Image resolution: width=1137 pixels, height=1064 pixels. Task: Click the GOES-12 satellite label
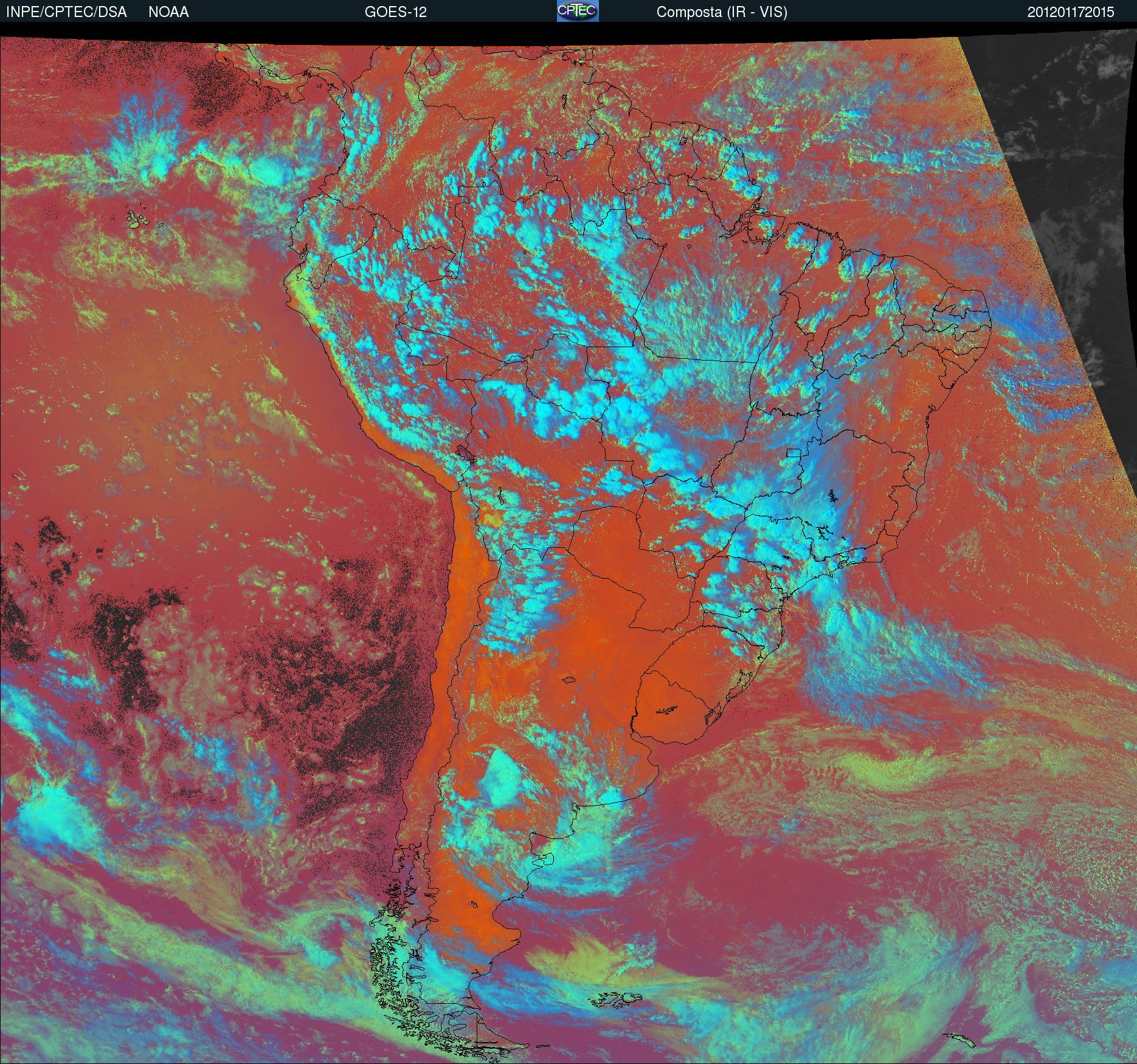click(395, 12)
